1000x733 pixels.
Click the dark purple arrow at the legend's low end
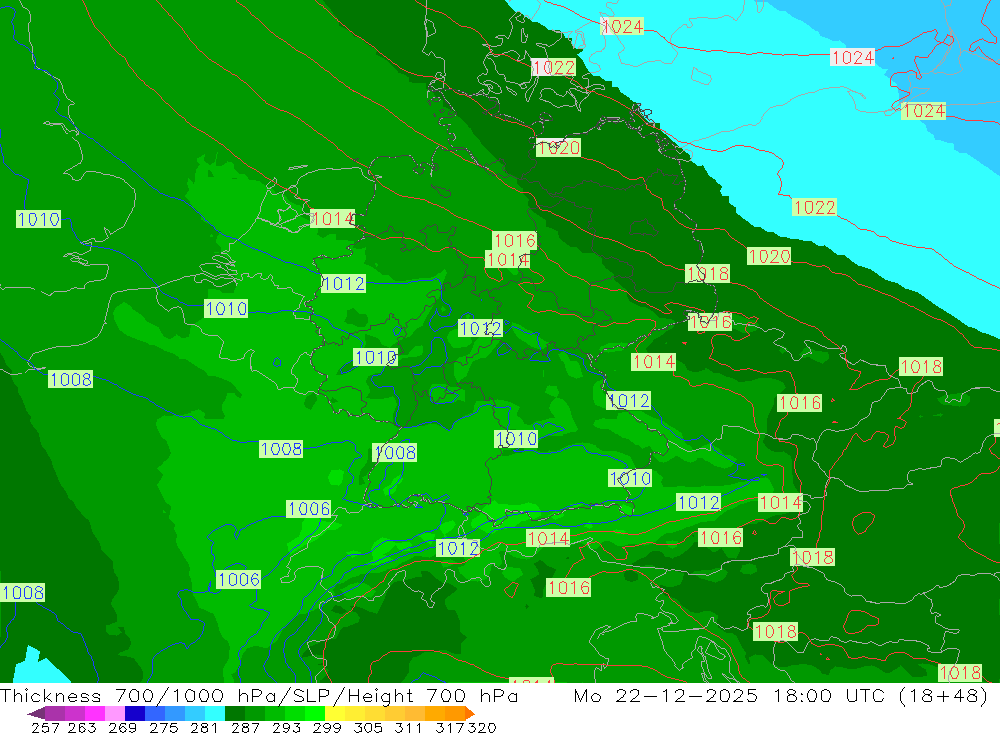pos(36,713)
